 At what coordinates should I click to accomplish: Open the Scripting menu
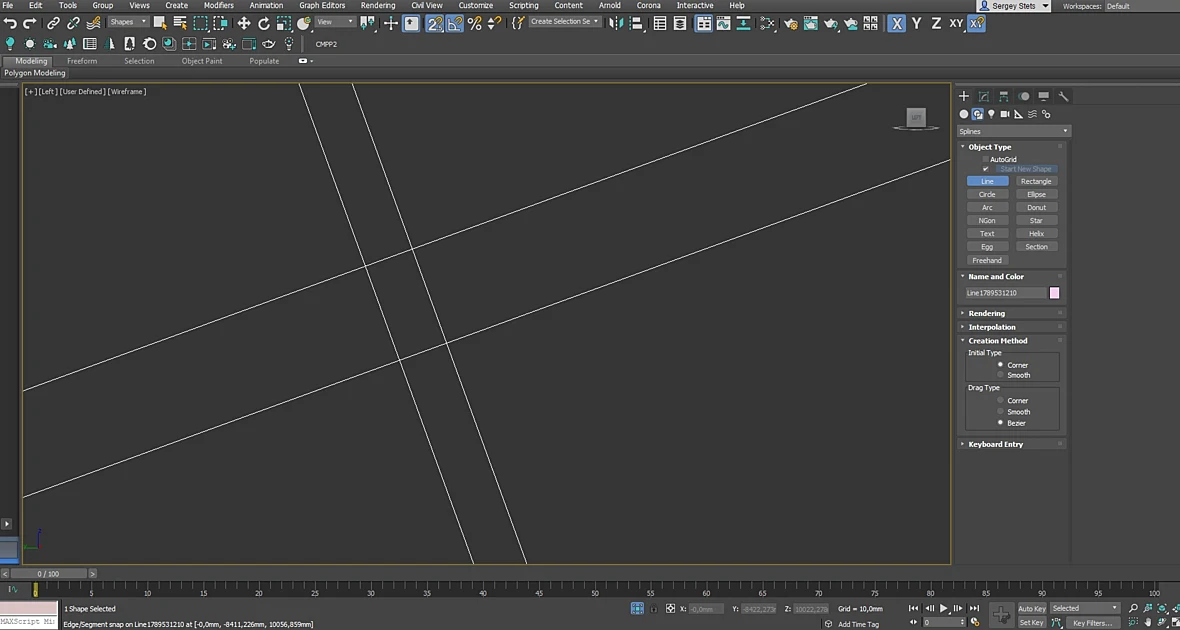click(x=524, y=5)
